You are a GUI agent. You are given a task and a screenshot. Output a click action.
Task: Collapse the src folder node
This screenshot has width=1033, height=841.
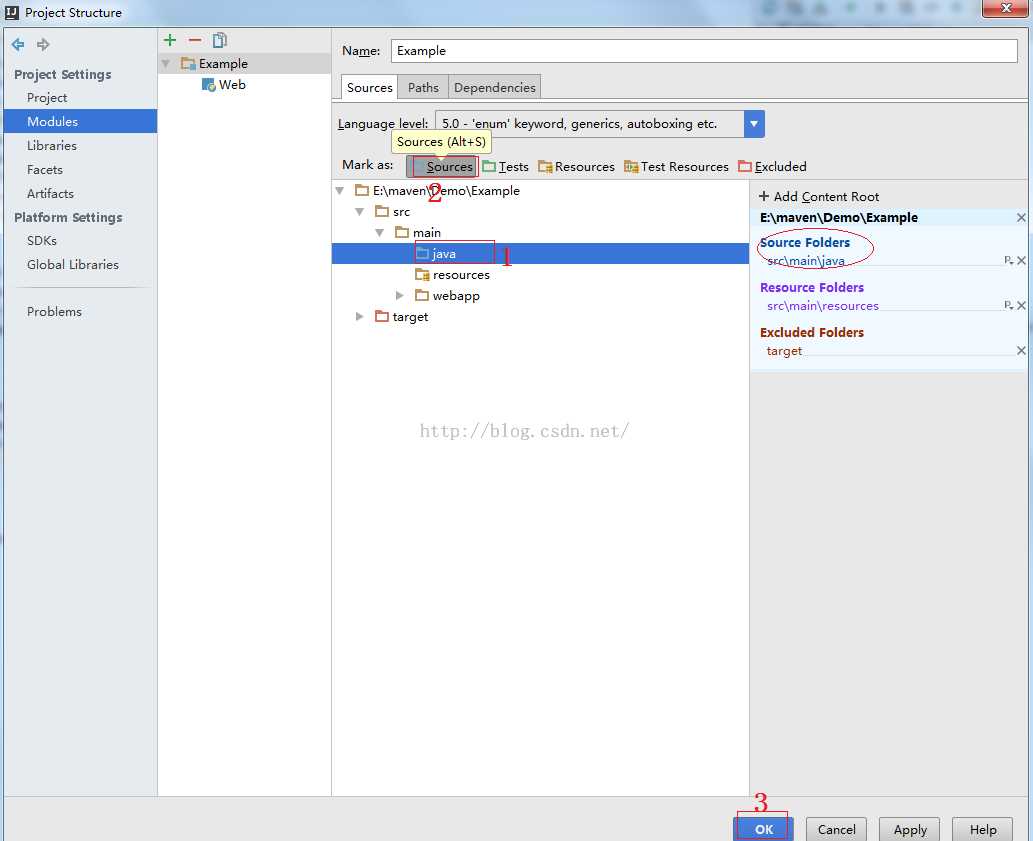[x=360, y=212]
